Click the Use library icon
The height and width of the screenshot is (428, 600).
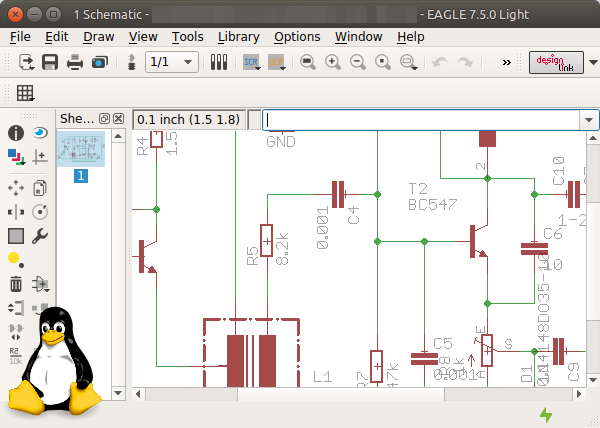pyautogui.click(x=219, y=62)
